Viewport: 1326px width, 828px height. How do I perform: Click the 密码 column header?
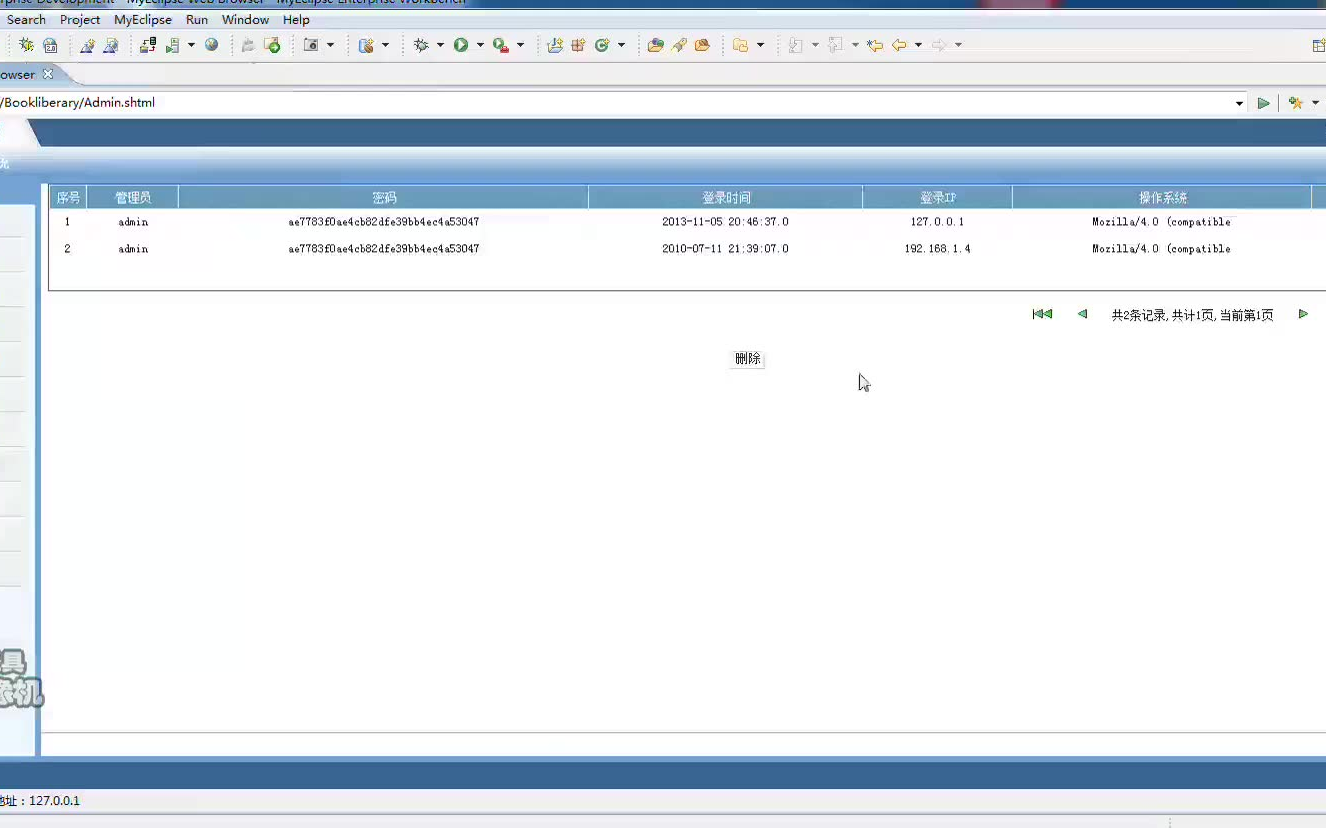pyautogui.click(x=384, y=198)
